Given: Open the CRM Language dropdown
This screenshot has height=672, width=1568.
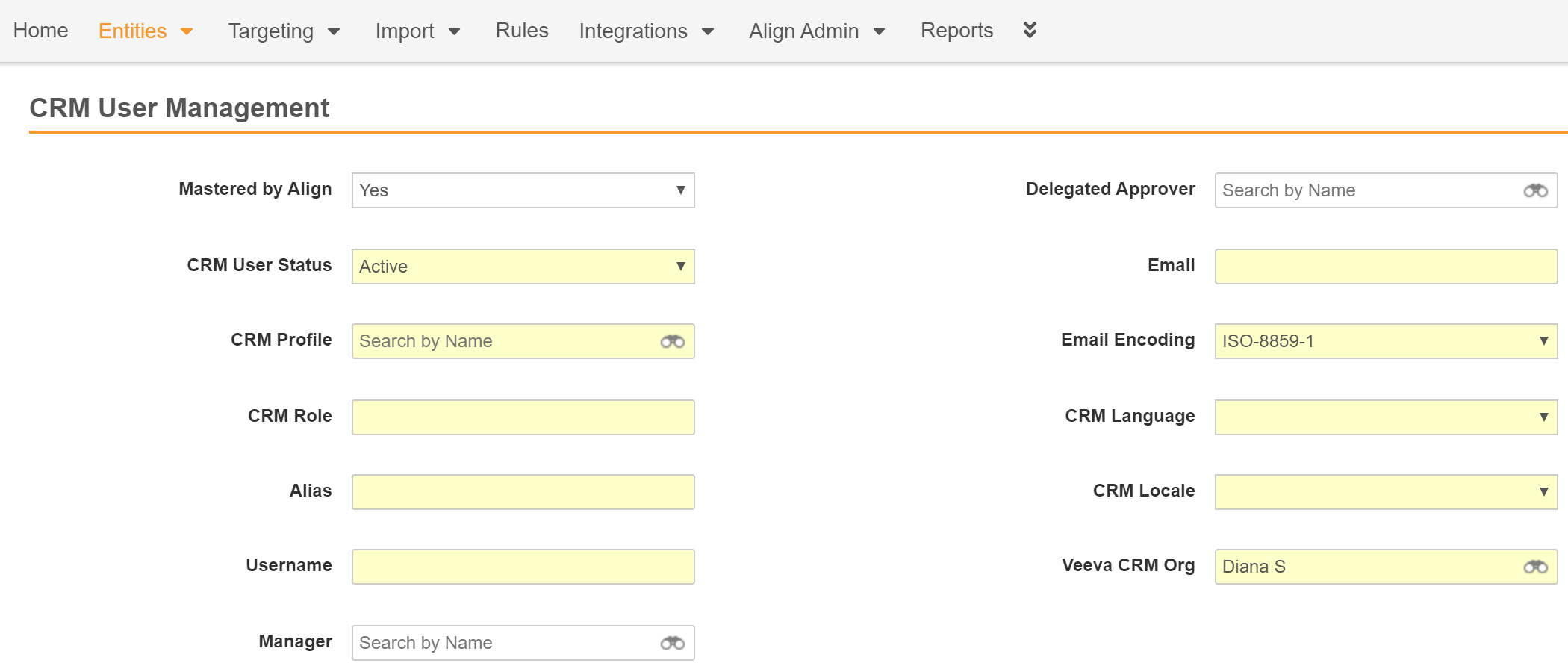Looking at the screenshot, I should coord(1385,417).
